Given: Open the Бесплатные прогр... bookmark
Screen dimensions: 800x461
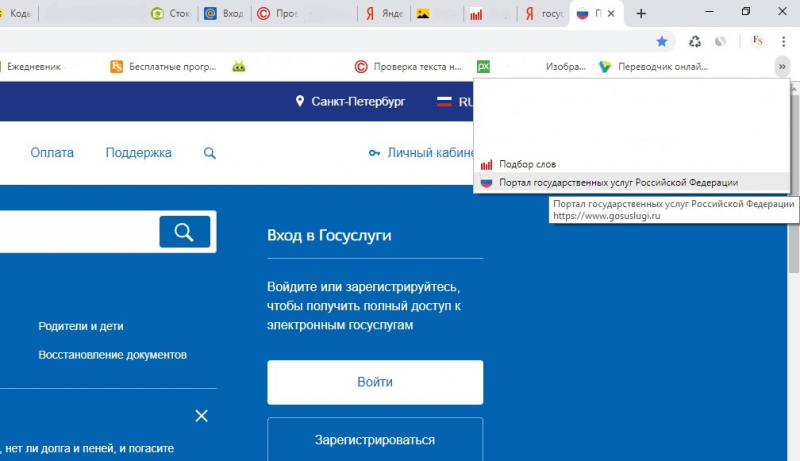Looking at the screenshot, I should pos(163,66).
